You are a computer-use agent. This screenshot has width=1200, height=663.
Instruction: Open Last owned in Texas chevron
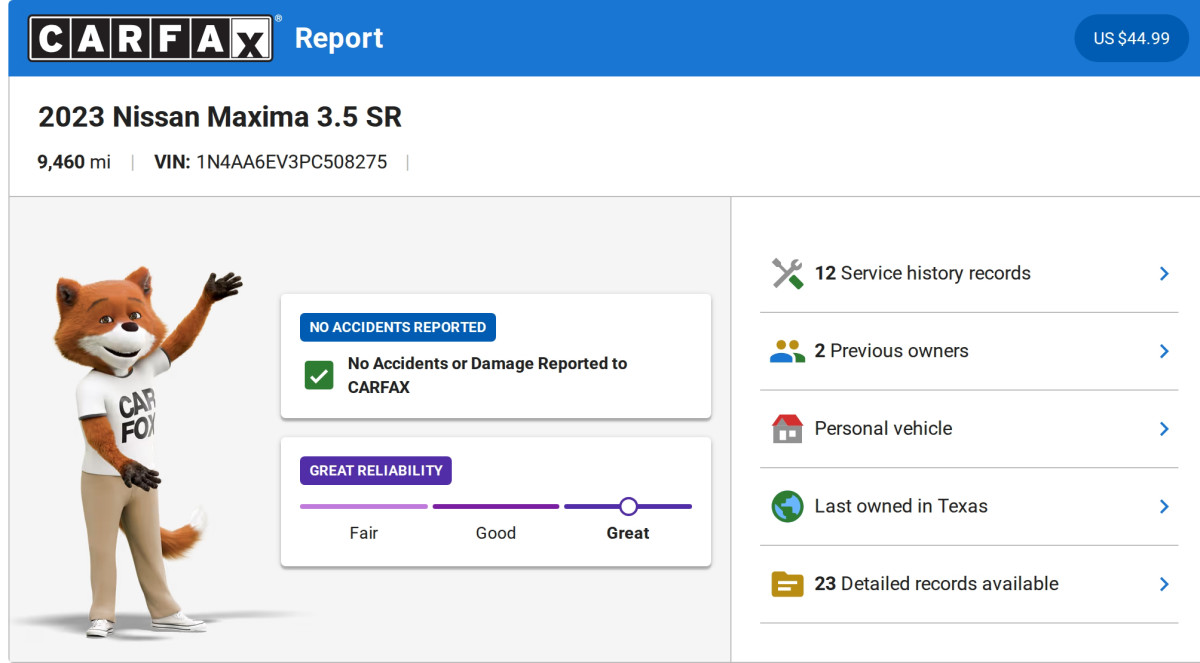(1164, 506)
